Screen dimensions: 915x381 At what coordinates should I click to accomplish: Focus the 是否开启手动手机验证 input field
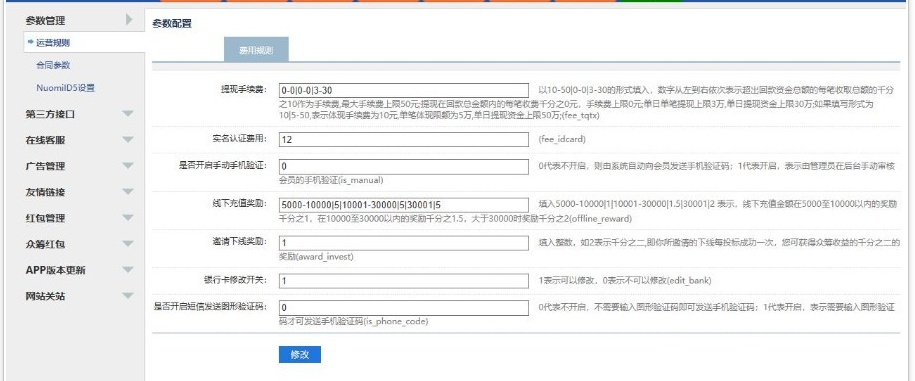click(x=404, y=166)
